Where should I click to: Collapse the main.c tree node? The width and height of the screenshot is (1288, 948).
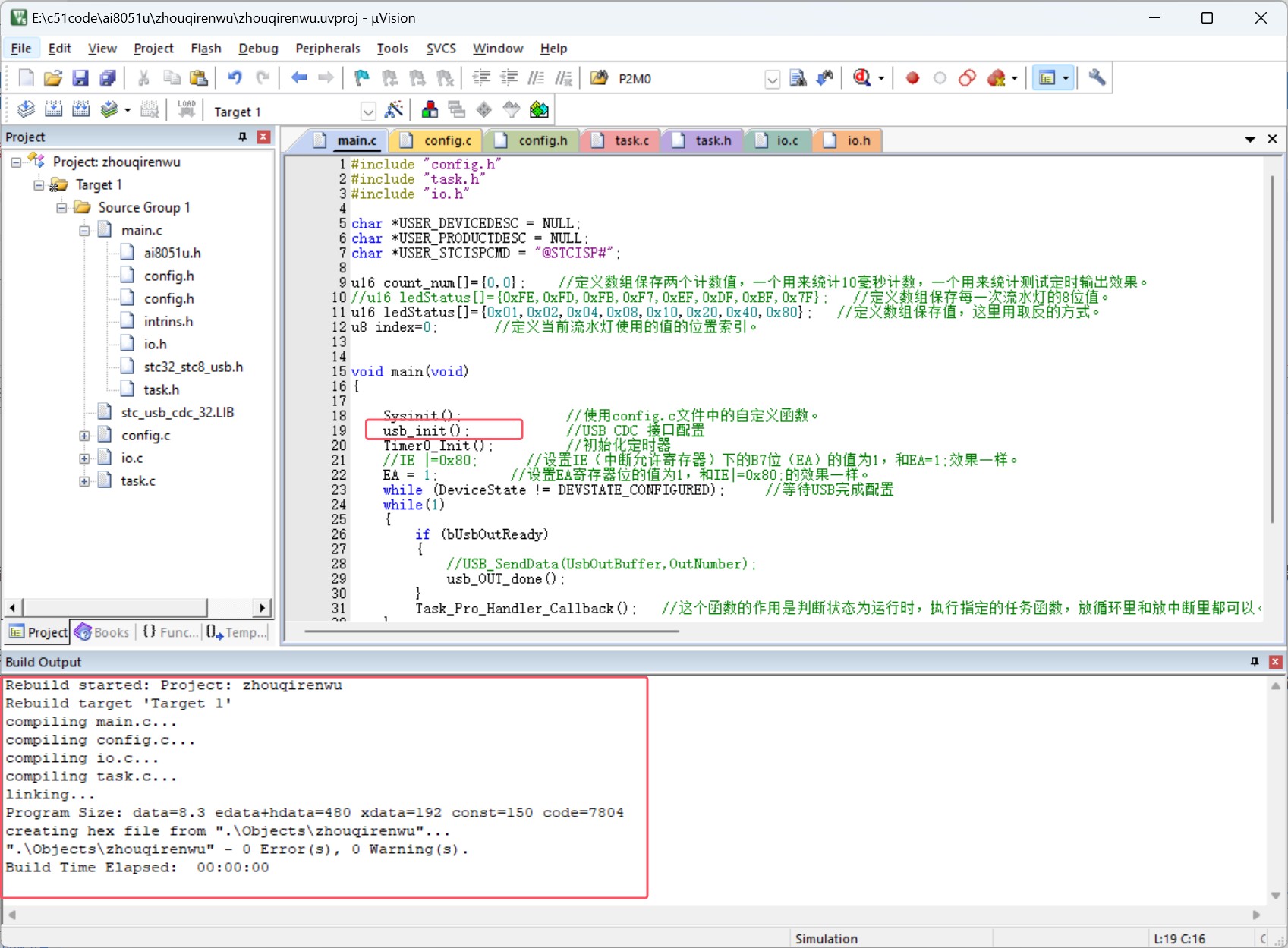84,231
